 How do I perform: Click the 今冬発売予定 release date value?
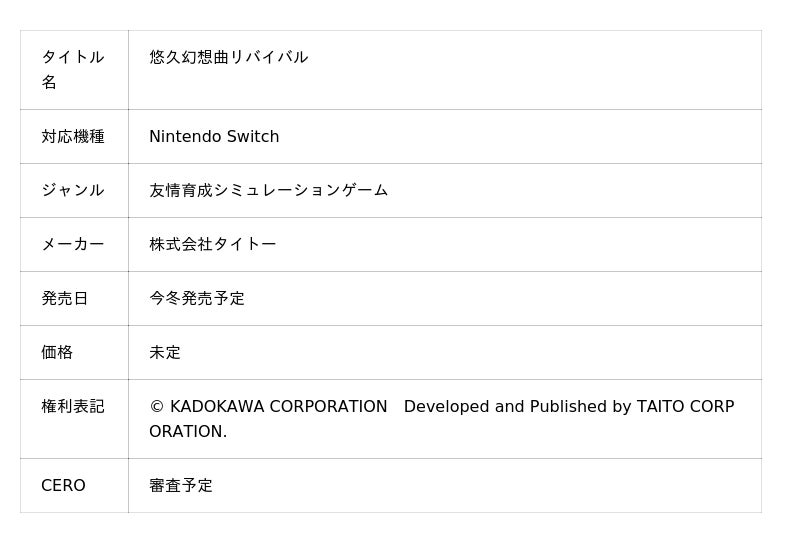pyautogui.click(x=197, y=299)
